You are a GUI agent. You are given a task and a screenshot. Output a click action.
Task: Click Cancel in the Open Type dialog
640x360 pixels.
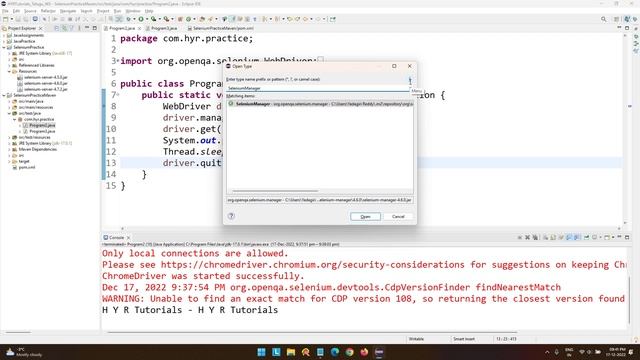(398, 216)
